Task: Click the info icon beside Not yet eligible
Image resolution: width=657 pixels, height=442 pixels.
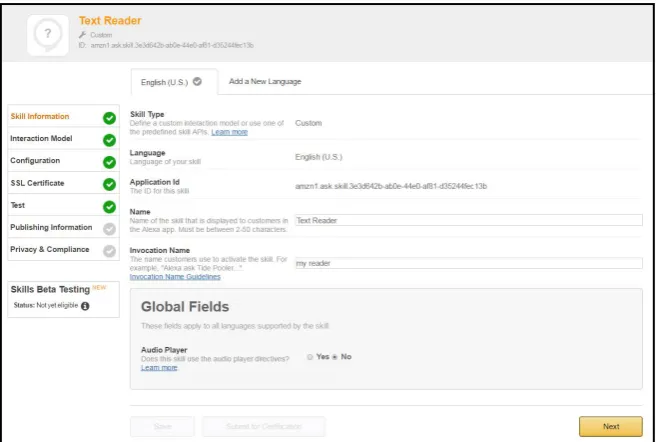Action: (85, 306)
